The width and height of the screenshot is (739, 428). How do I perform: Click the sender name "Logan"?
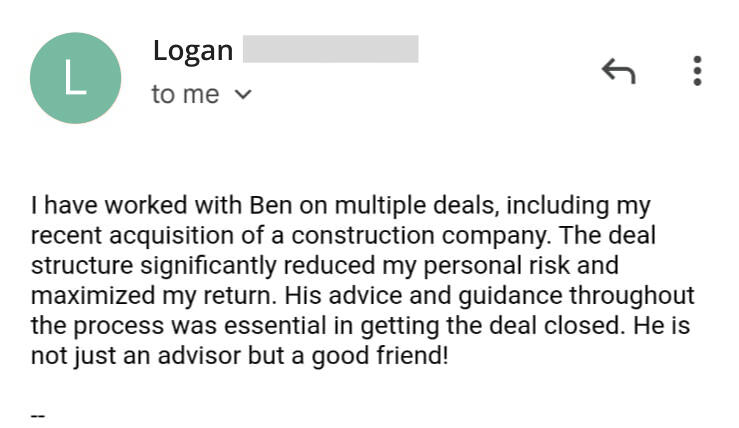pos(193,50)
